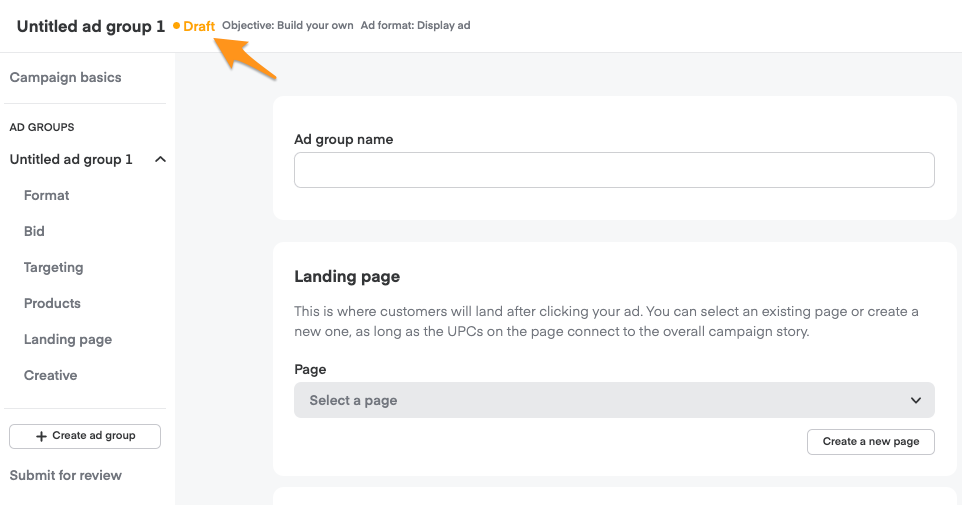Open the Bid section in the sidebar
This screenshot has width=962, height=505.
coord(35,231)
